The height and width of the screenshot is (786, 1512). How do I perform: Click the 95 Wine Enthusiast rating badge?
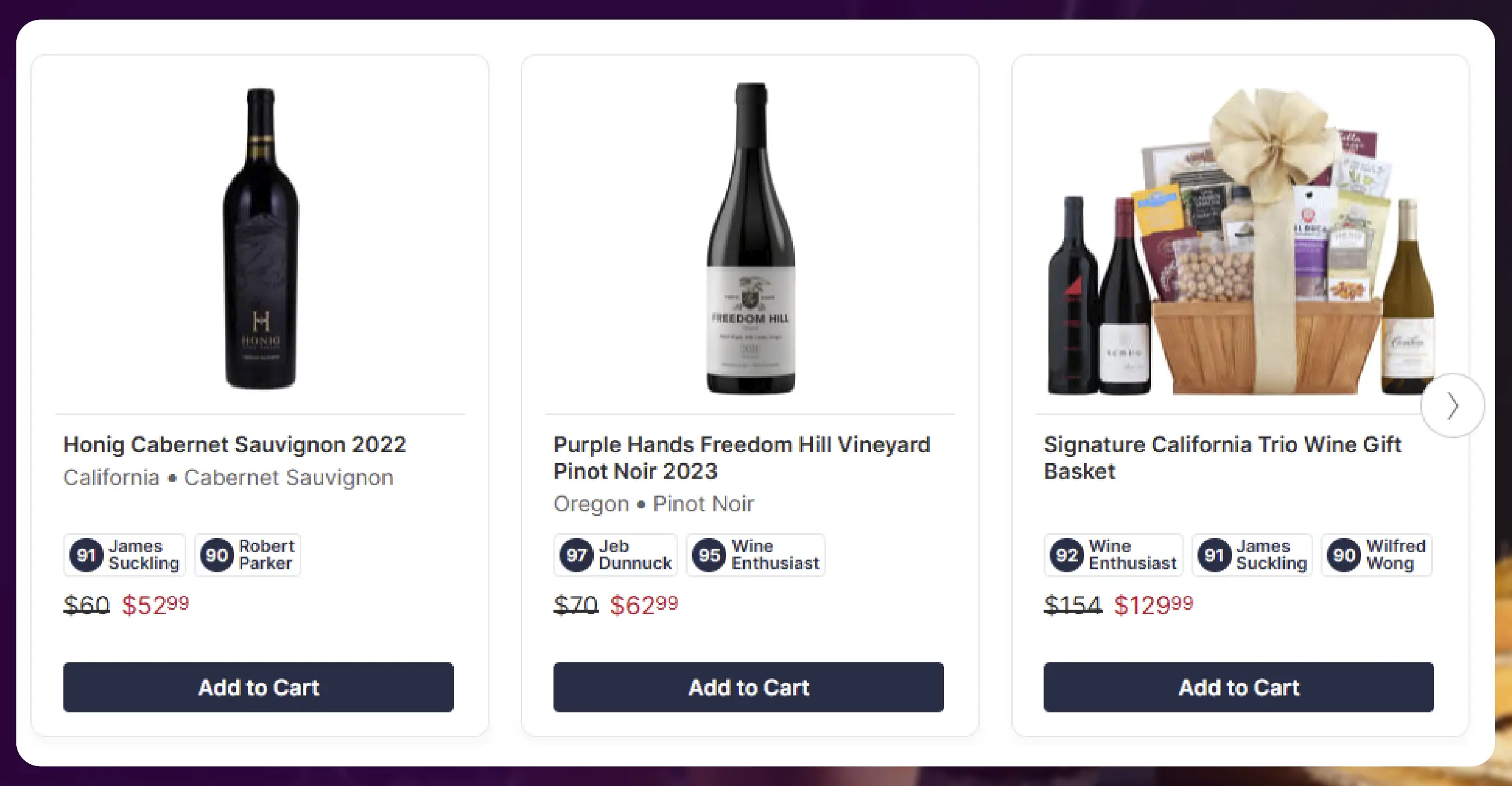point(754,555)
